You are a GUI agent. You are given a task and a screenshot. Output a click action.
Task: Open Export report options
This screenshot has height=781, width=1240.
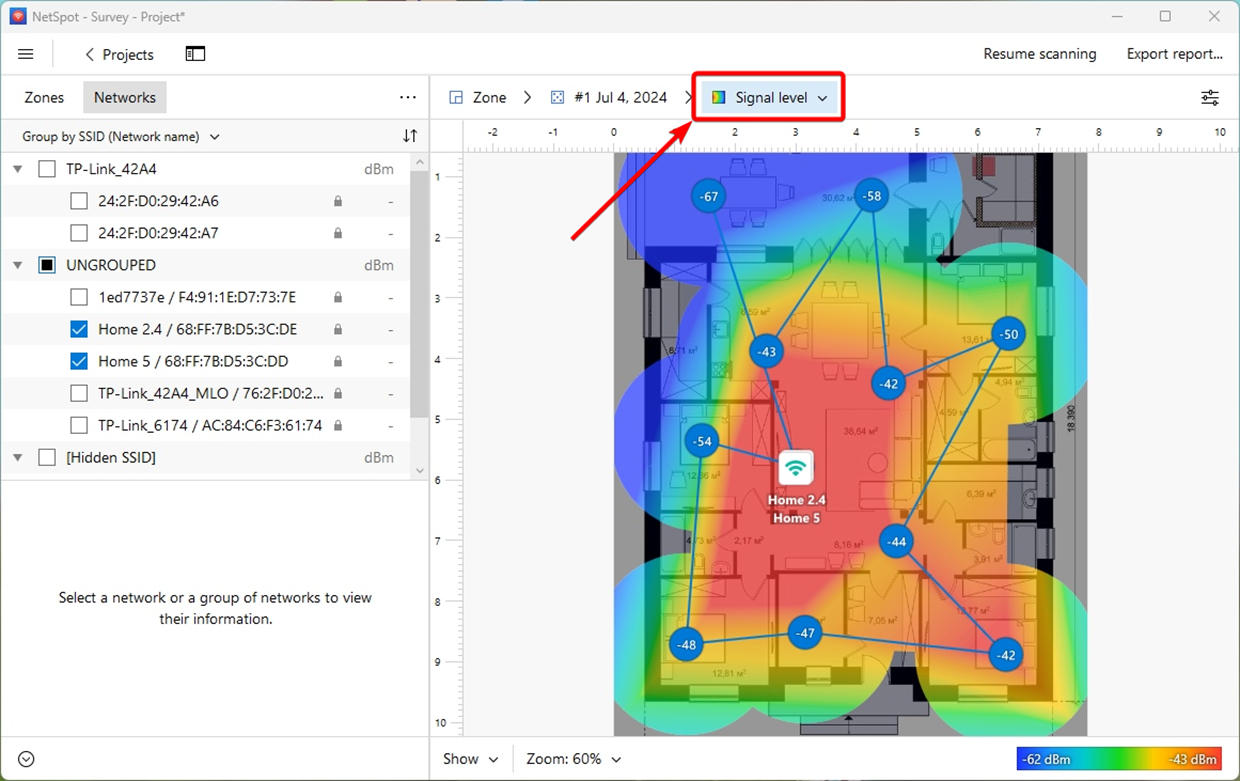(1175, 54)
